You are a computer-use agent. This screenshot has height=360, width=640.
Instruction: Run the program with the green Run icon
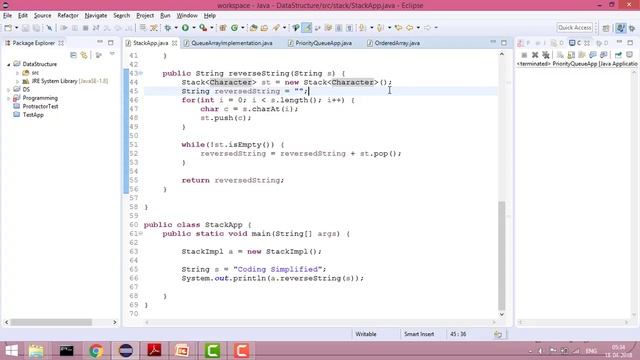[x=185, y=28]
